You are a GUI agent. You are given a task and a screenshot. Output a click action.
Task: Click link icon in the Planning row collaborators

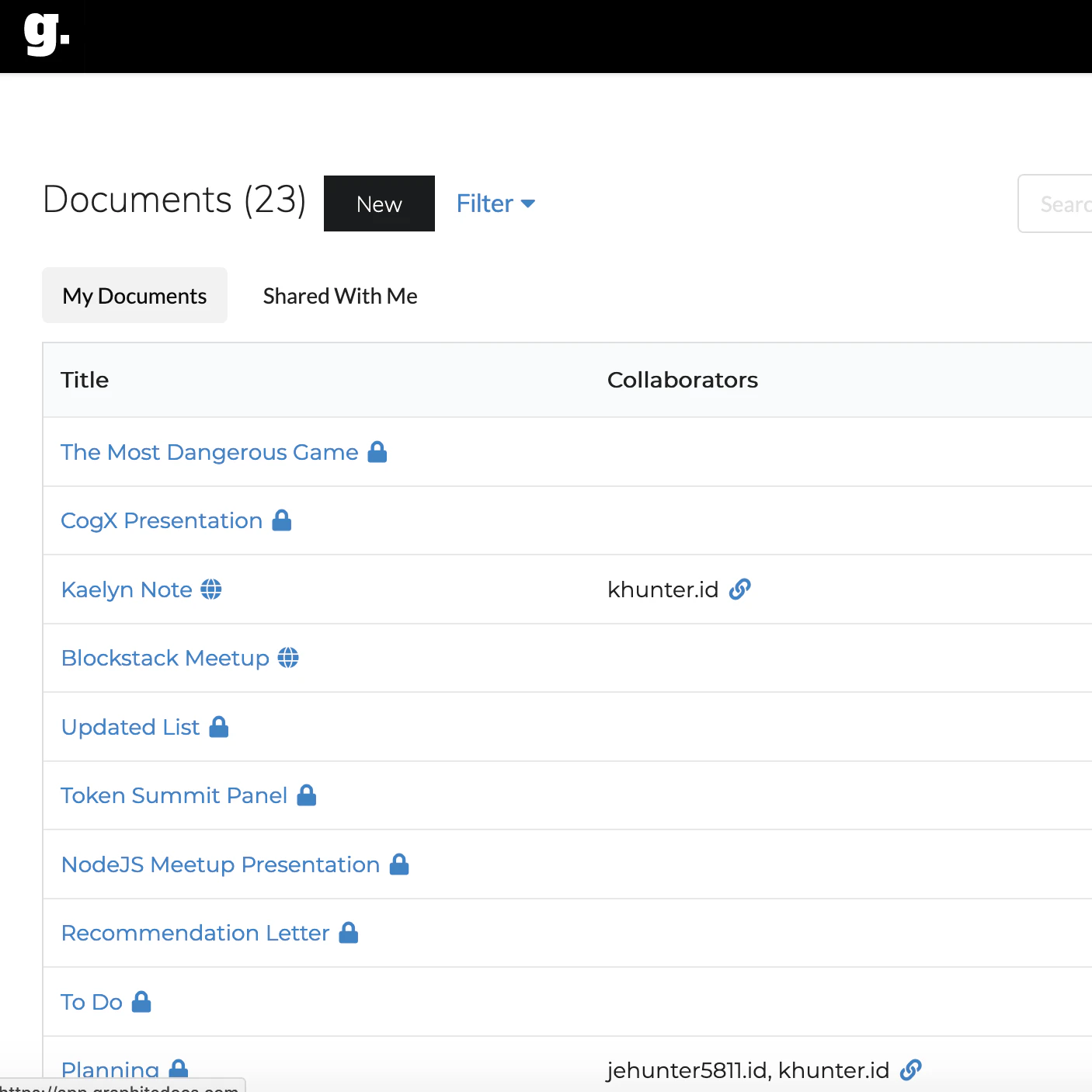point(911,1070)
